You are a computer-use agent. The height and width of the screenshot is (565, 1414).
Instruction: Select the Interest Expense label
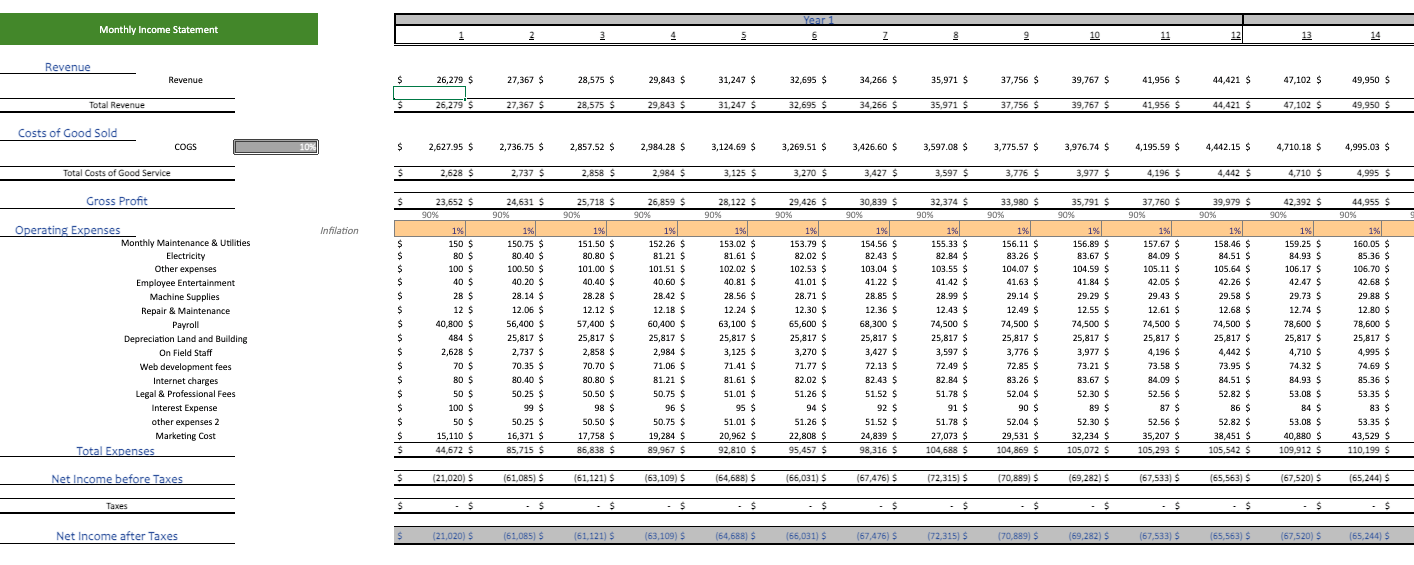point(186,408)
